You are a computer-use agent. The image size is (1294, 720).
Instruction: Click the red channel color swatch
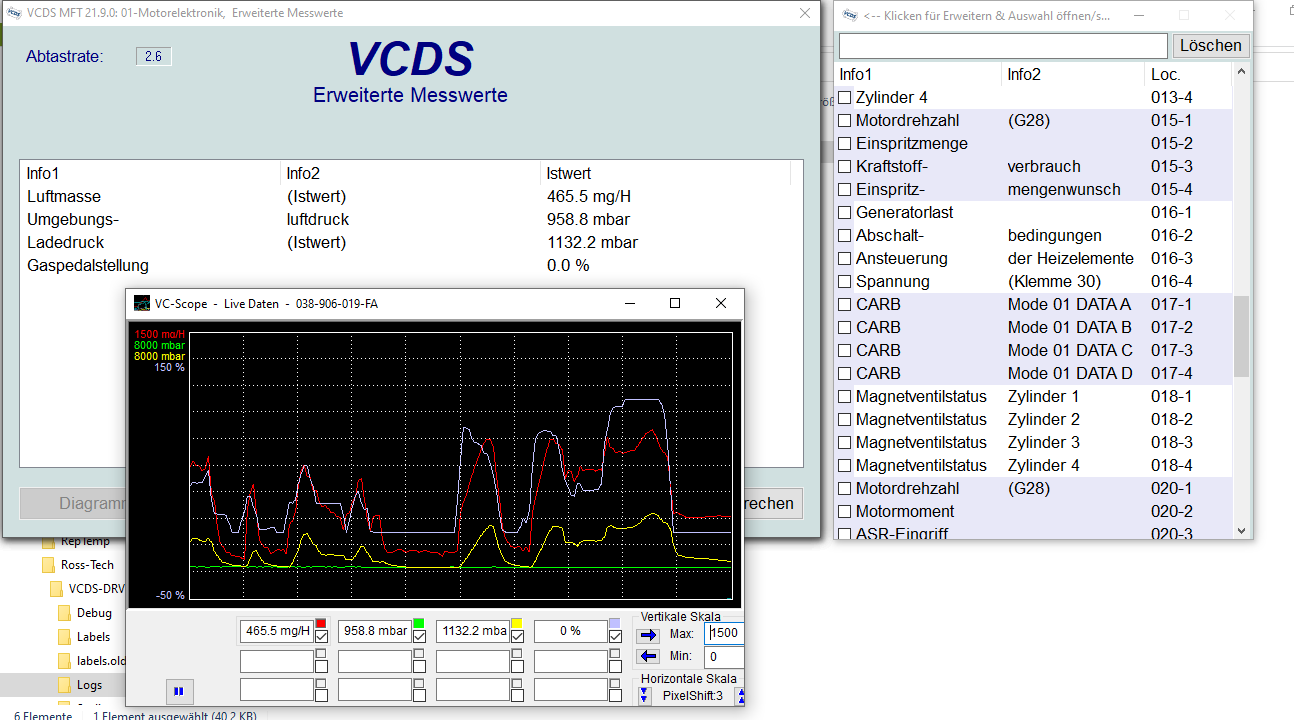tap(321, 624)
